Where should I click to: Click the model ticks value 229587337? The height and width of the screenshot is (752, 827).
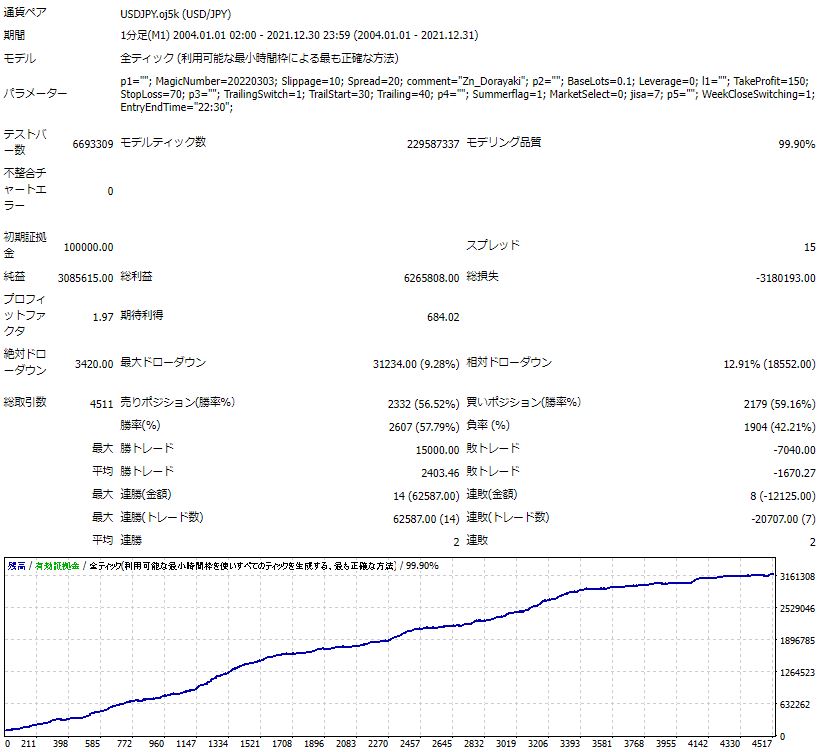433,144
